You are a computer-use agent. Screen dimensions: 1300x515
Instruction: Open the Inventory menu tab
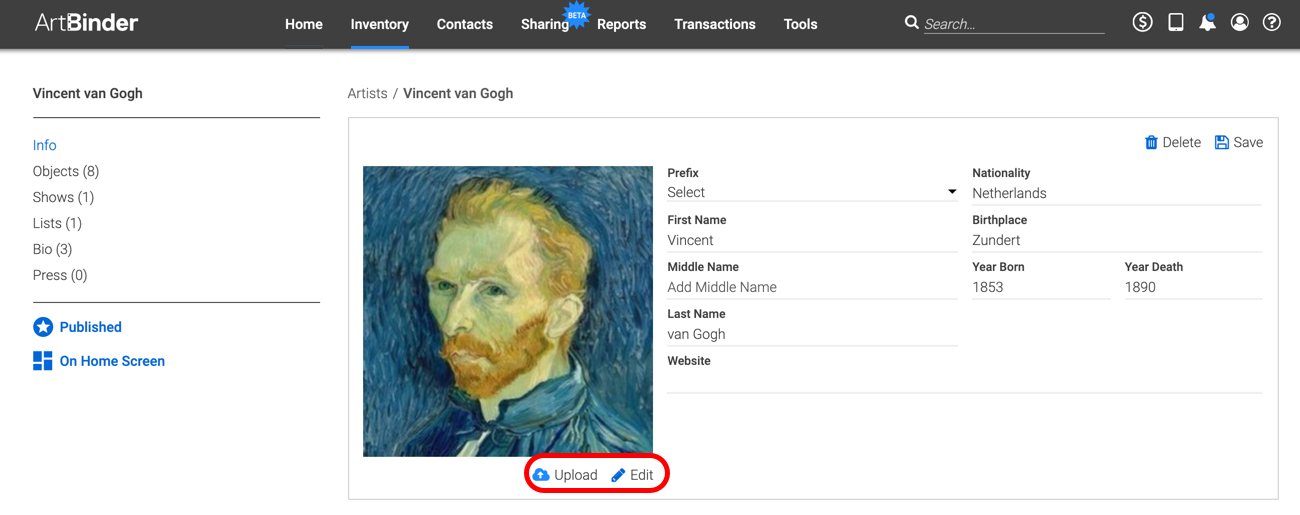pos(380,24)
